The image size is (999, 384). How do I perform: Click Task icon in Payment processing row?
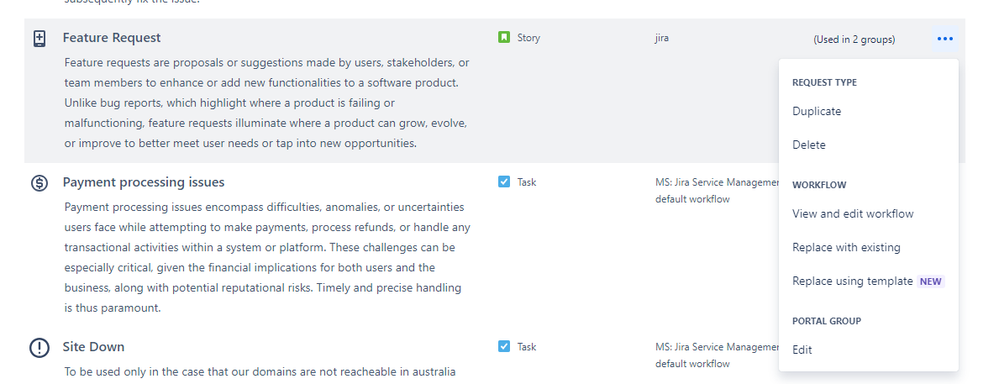(x=504, y=182)
